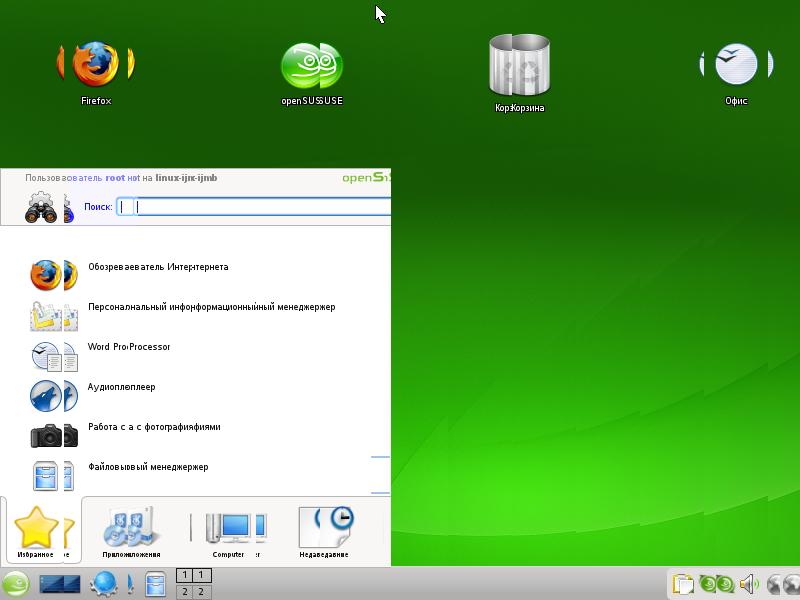The width and height of the screenshot is (800, 600).
Task: Click the openSUSE start menu button
Action: click(x=16, y=584)
